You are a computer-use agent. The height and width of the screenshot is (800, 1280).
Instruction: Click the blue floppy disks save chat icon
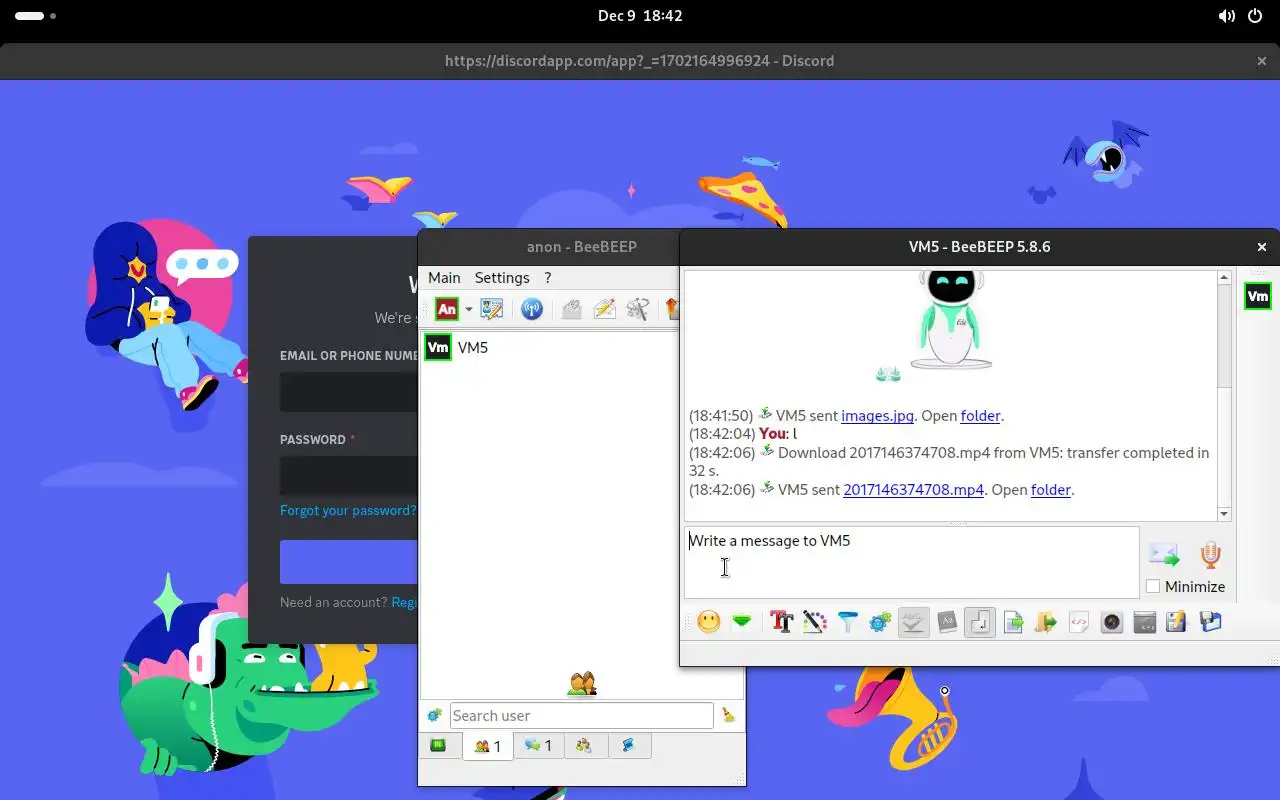(1210, 622)
